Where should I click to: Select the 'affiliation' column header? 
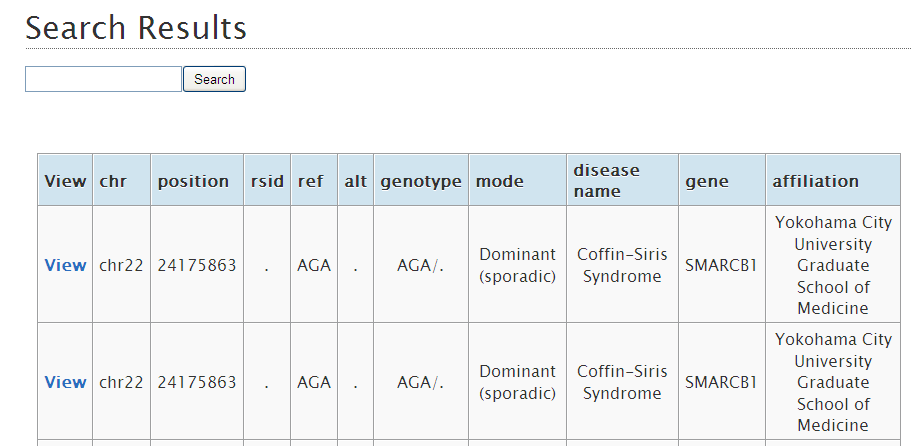click(833, 180)
